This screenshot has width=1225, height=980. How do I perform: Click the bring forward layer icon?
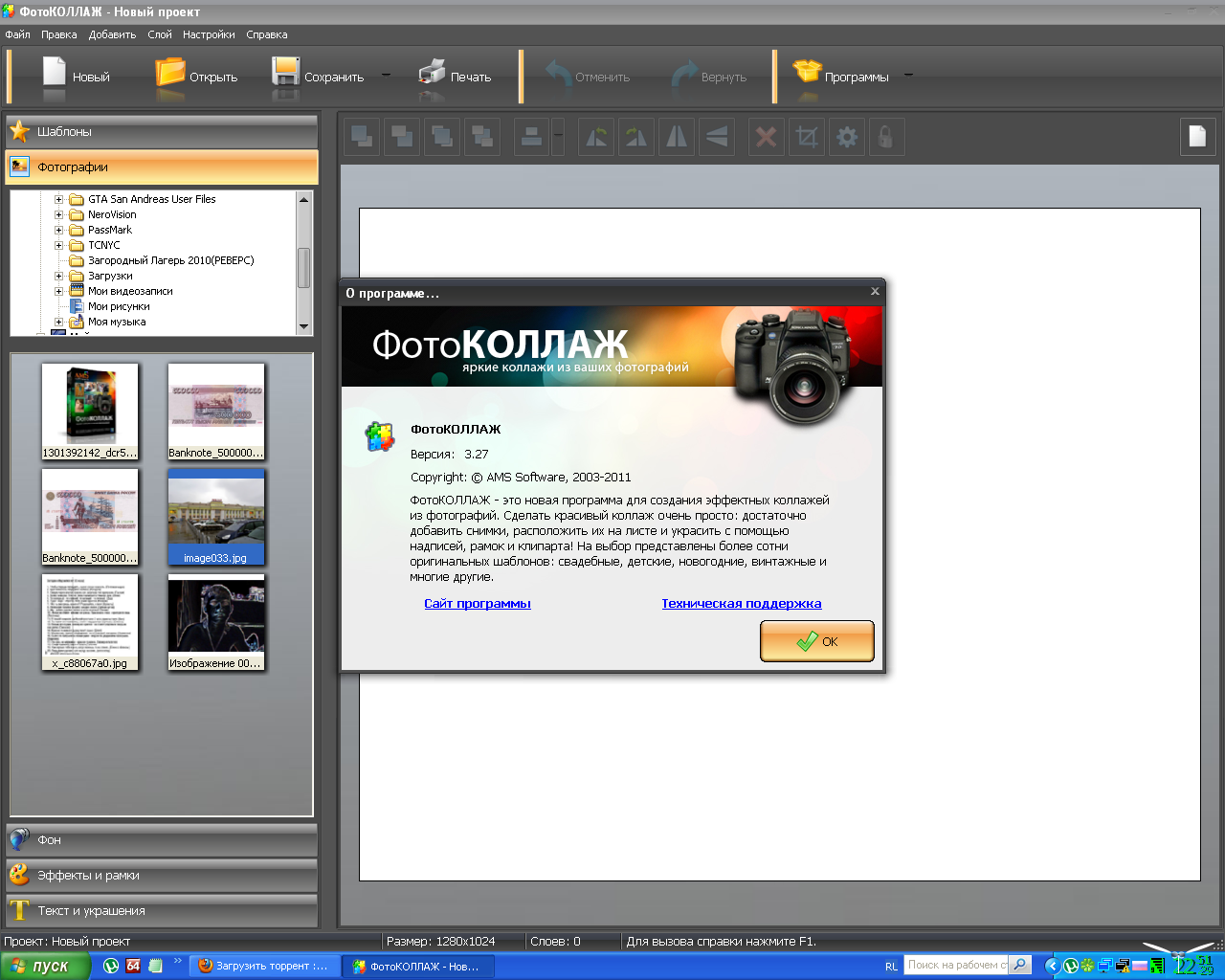[x=442, y=137]
